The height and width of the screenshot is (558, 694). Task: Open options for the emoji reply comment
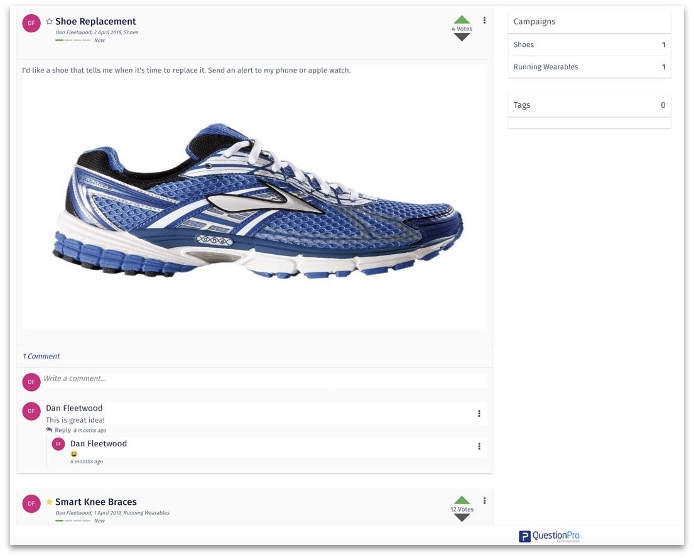(479, 446)
